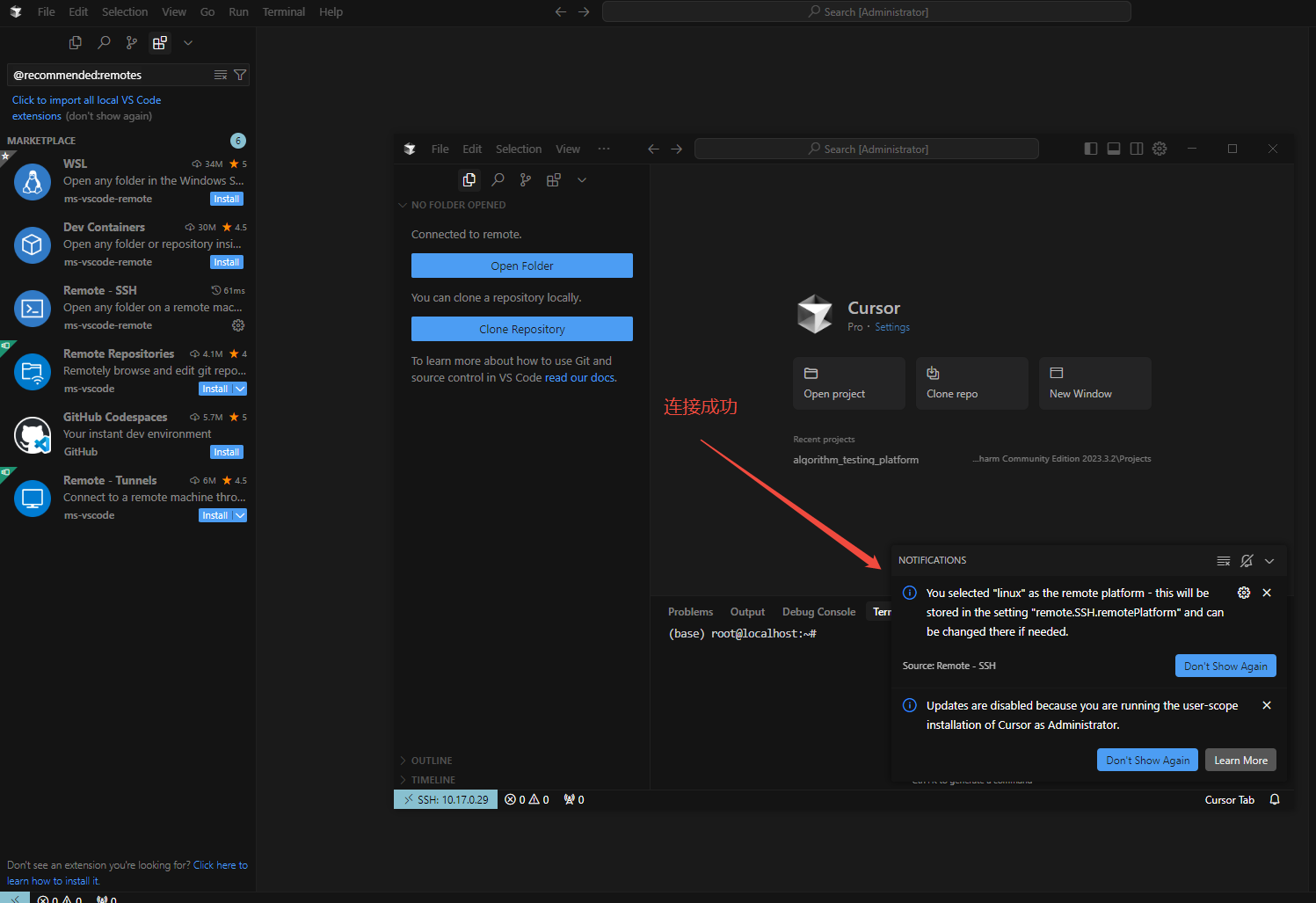Select Explorer icon in front window sidebar
The image size is (1316, 903).
469,179
